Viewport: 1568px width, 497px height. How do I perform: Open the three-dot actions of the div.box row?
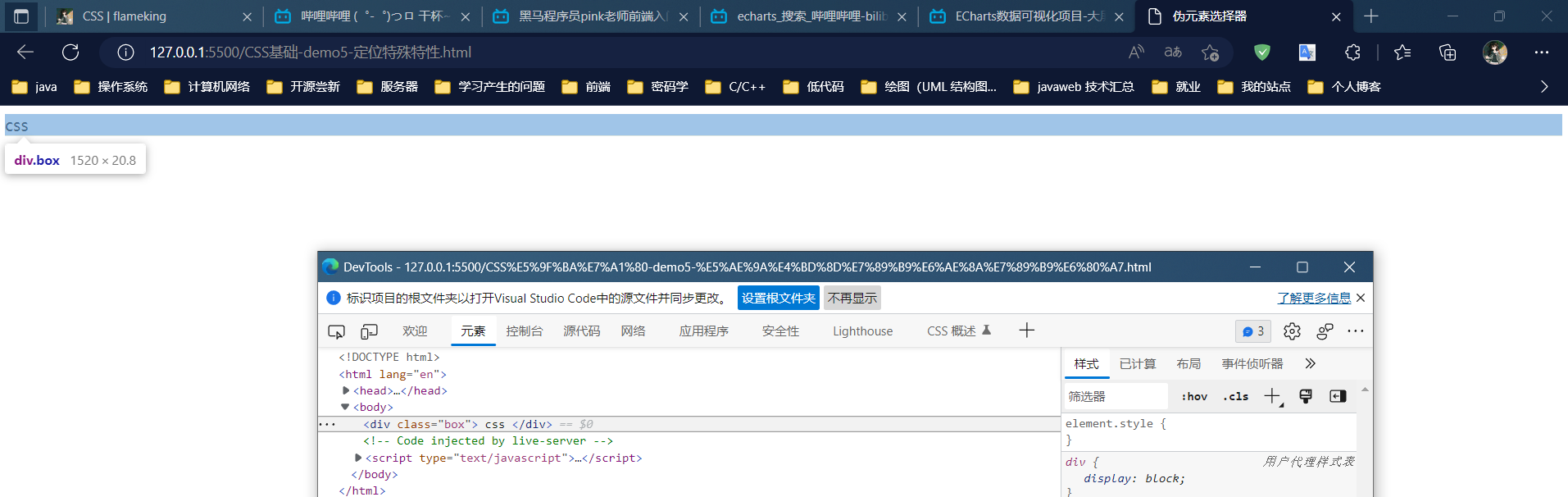click(327, 424)
